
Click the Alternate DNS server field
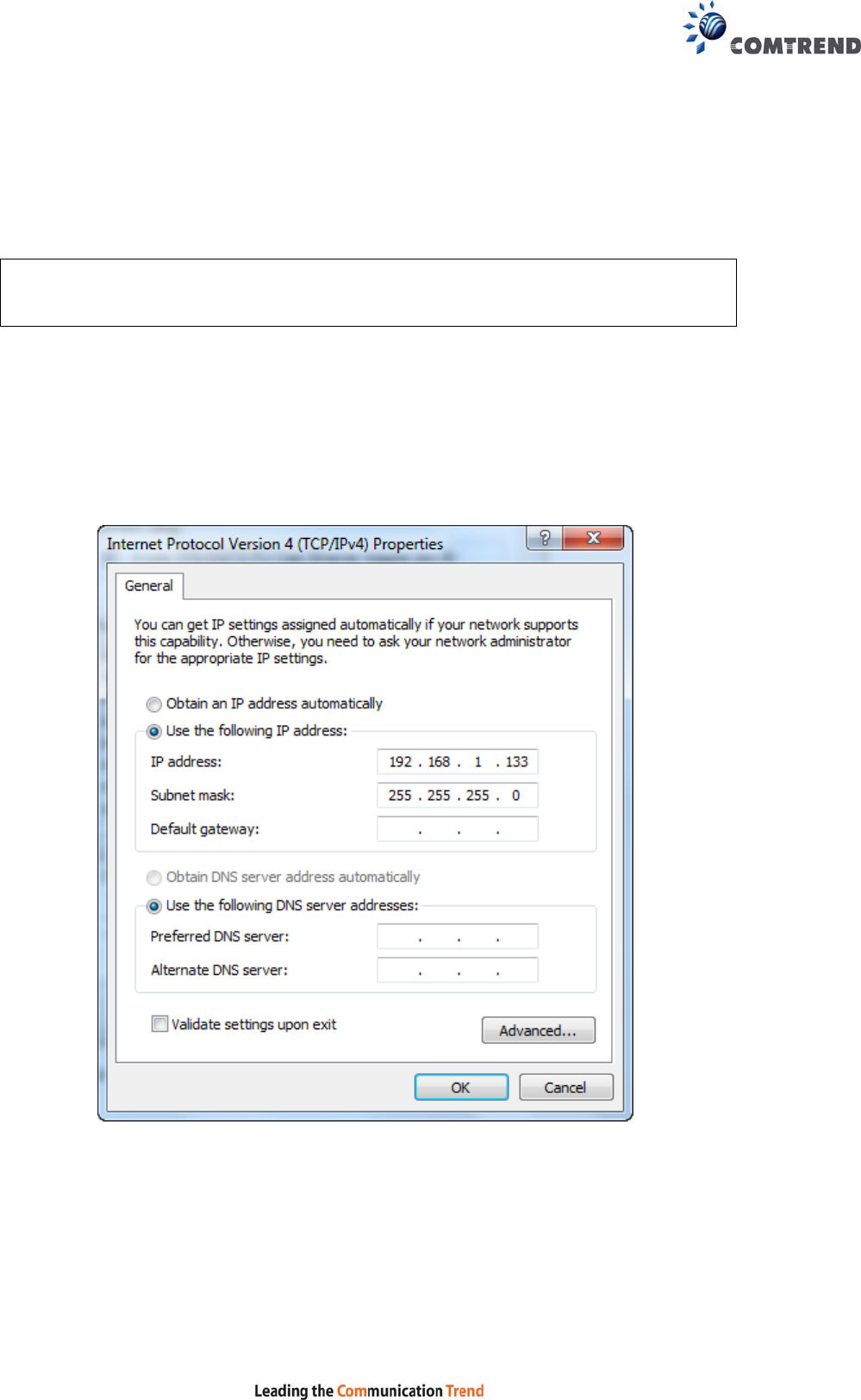point(458,970)
